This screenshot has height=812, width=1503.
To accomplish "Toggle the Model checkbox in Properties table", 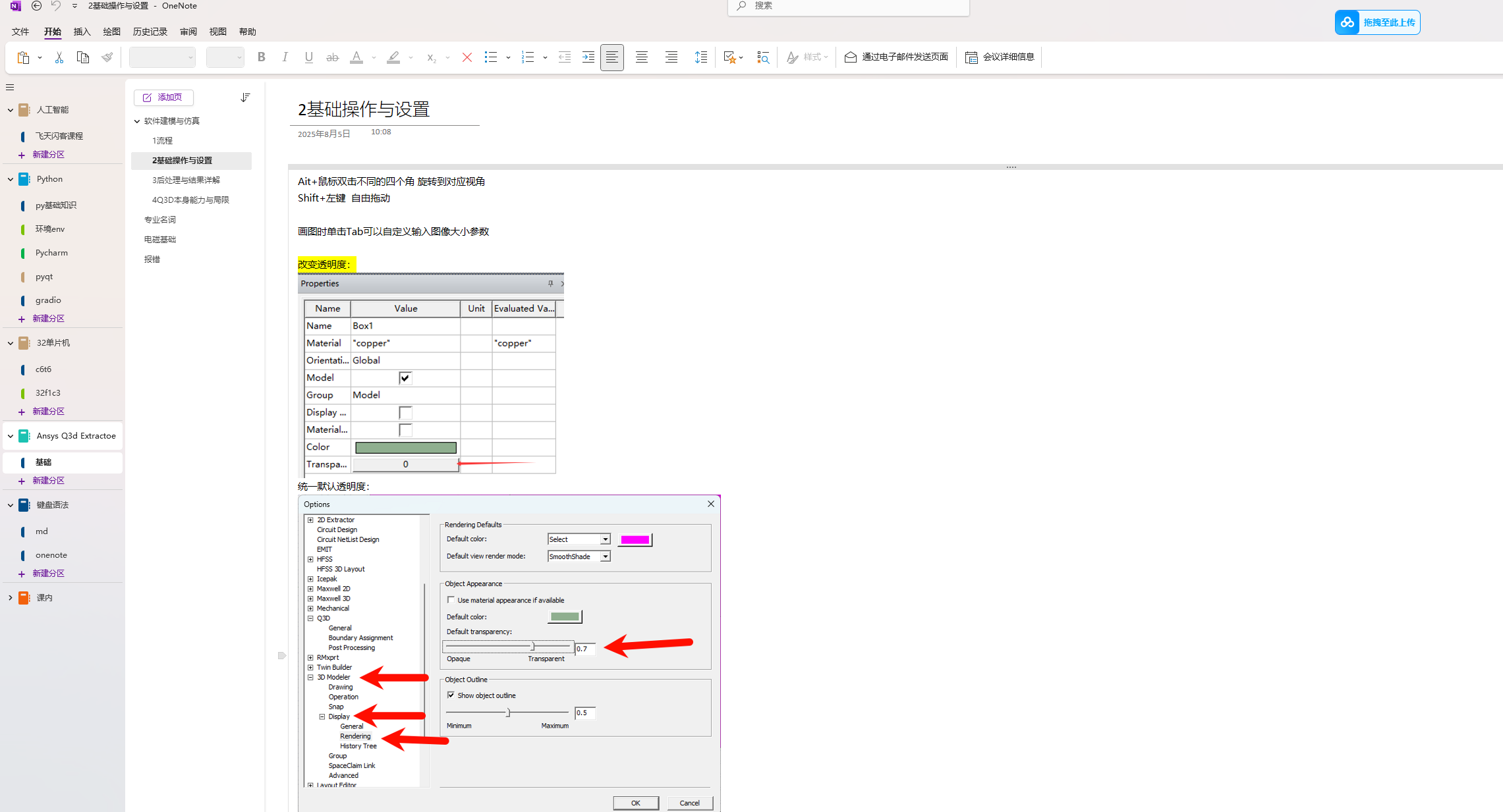I will click(x=405, y=377).
